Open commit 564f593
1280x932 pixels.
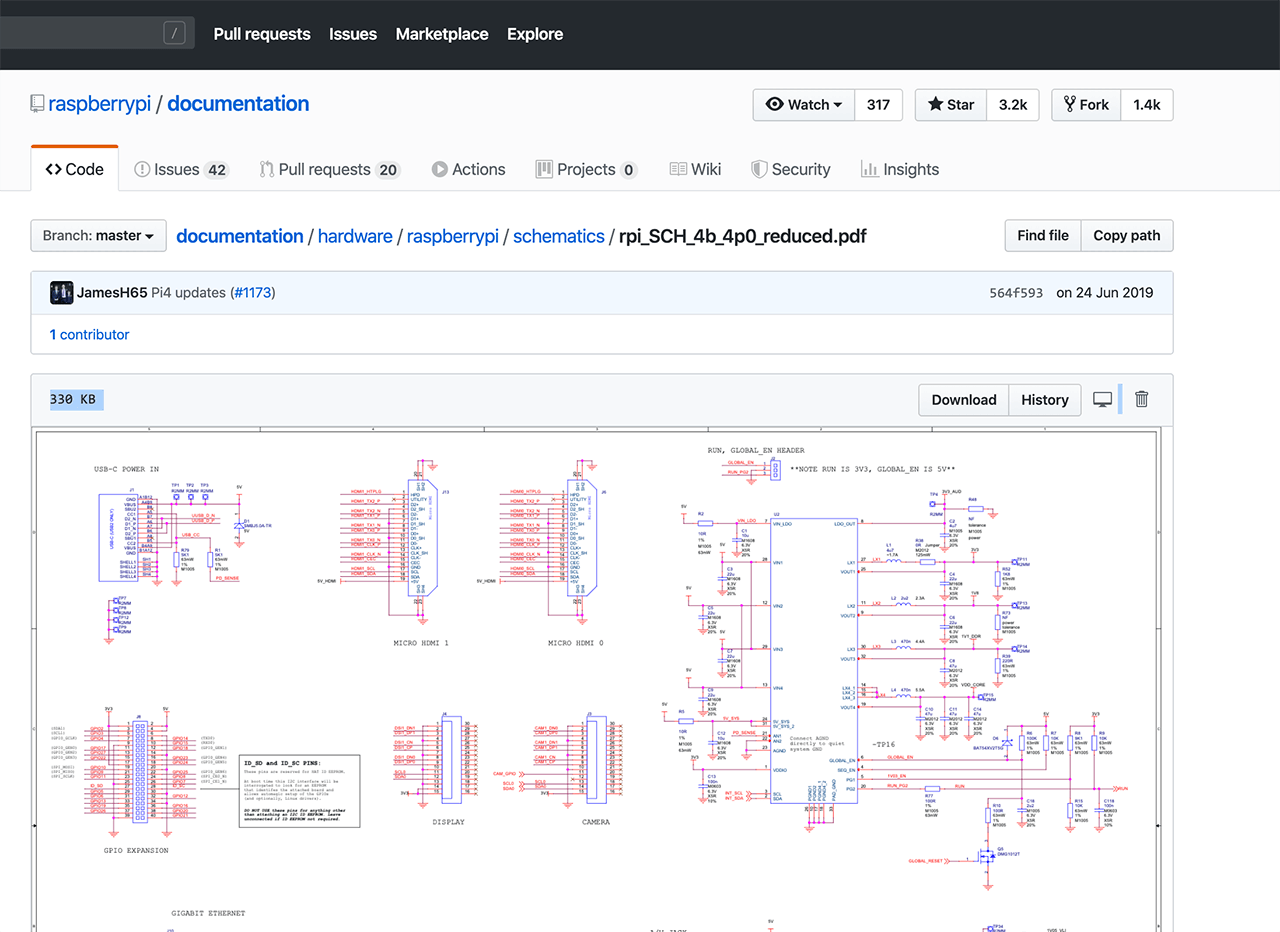point(1016,293)
